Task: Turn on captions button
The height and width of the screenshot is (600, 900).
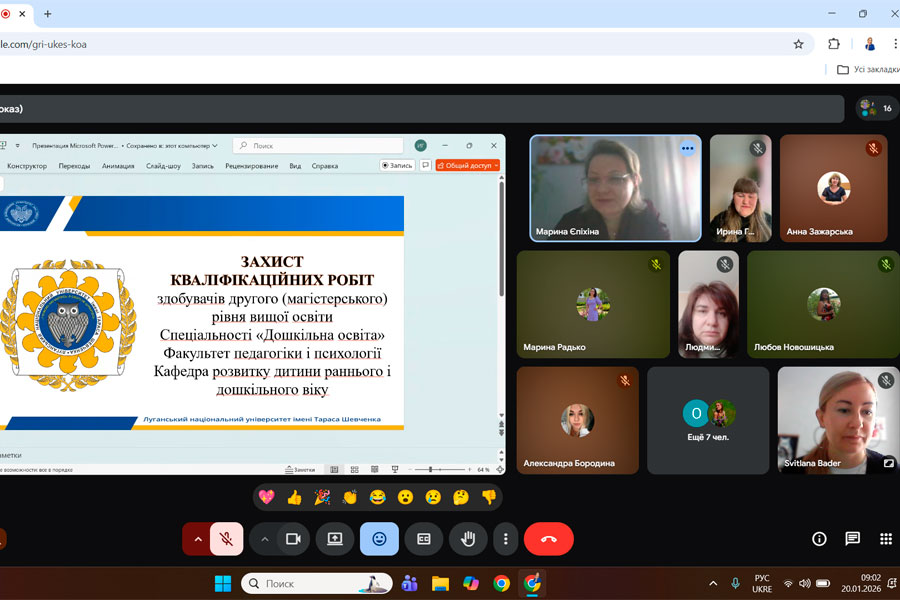Action: coord(424,539)
